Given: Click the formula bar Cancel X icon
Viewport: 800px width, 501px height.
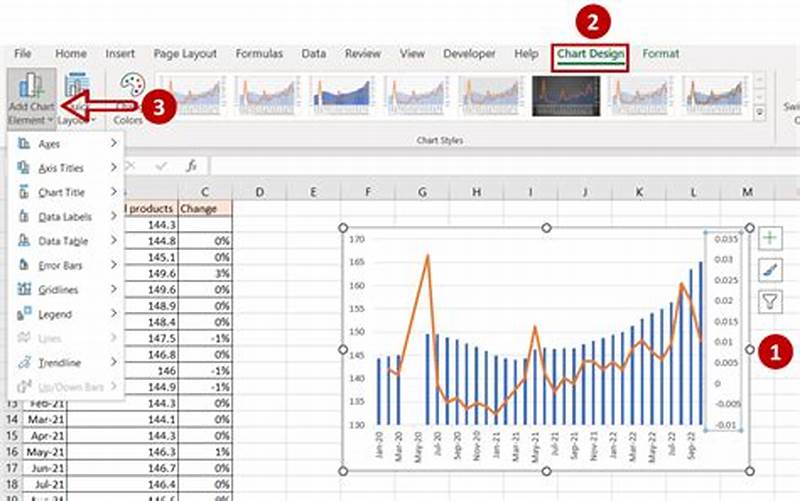Looking at the screenshot, I should coord(131,165).
